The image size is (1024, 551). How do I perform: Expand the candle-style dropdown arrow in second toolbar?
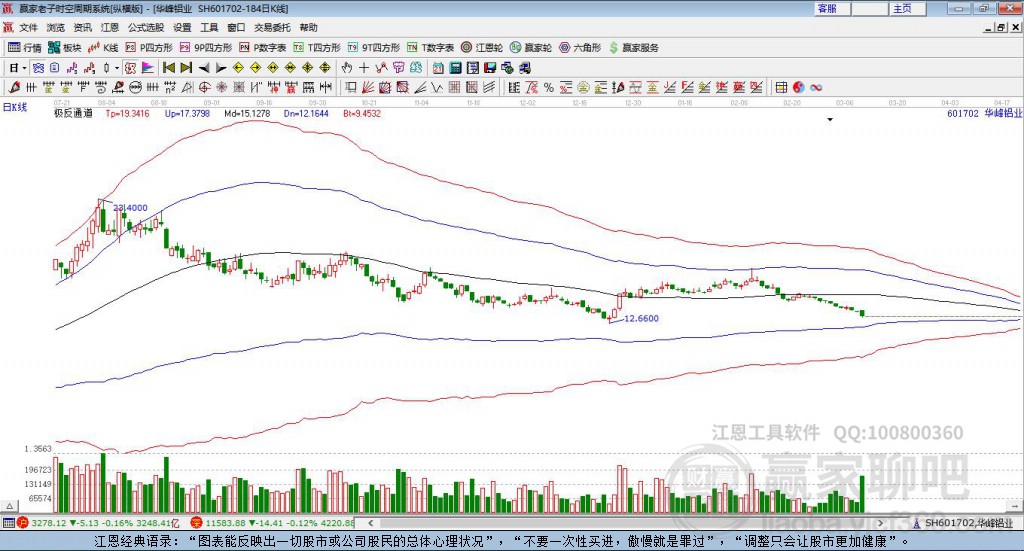pos(117,68)
